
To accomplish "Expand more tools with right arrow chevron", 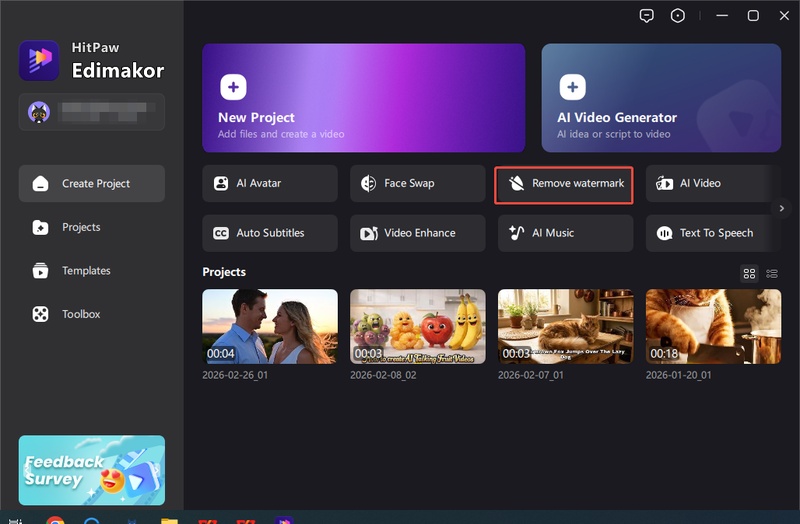I will click(783, 208).
